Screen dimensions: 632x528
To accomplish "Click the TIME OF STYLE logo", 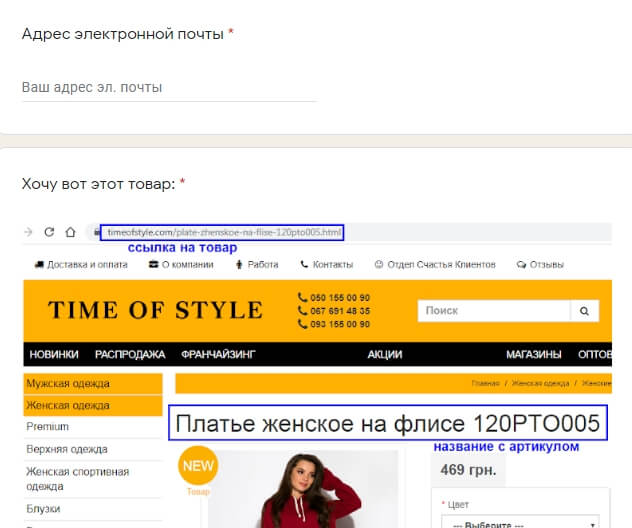I will [x=155, y=310].
